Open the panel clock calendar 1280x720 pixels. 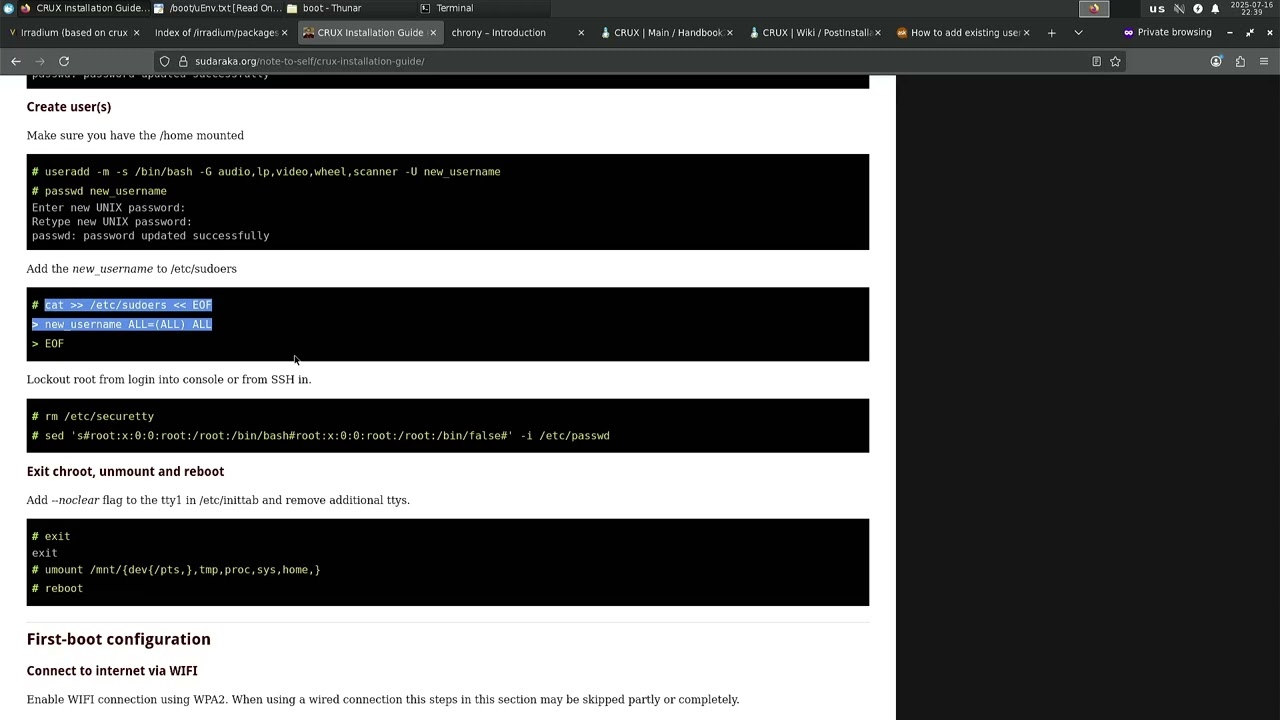(1252, 8)
